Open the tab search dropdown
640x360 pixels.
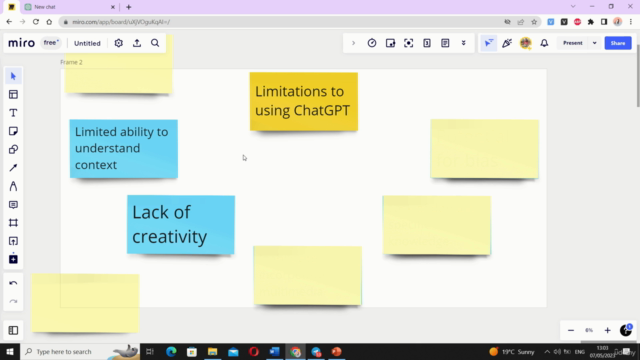coord(573,7)
